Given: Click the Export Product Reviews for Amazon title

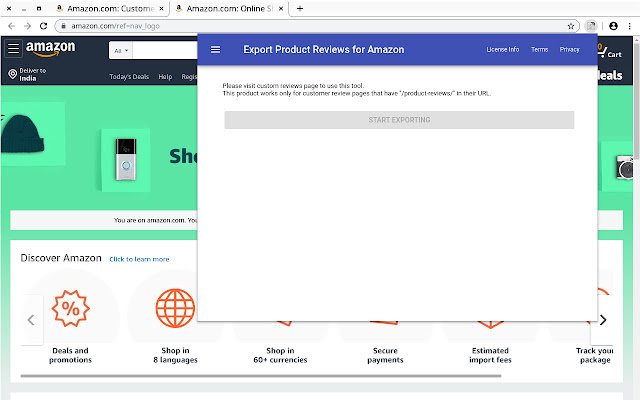Looking at the screenshot, I should [x=324, y=49].
